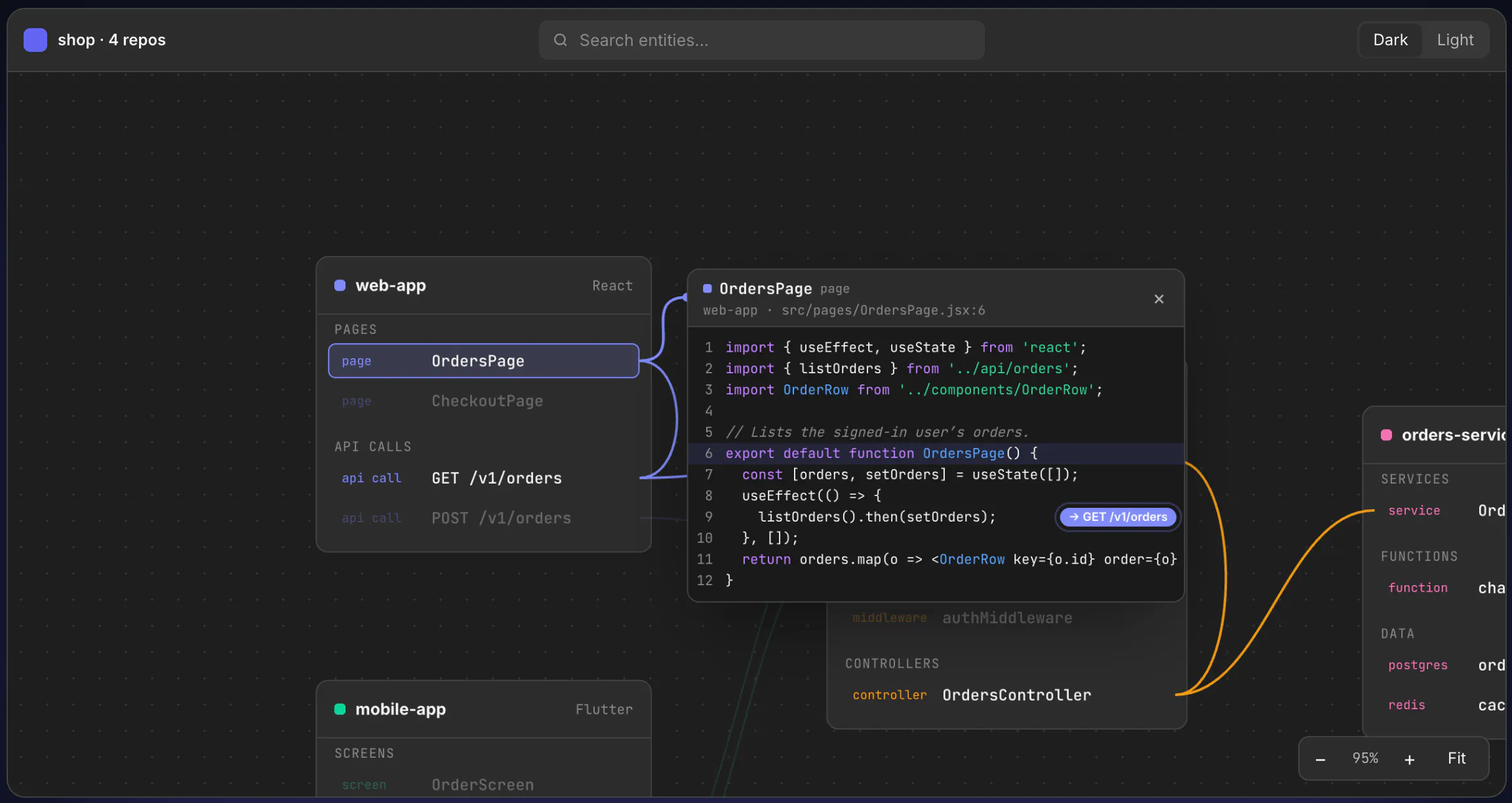Click the OrdersPage title in code panel
The image size is (1512, 803).
point(765,289)
